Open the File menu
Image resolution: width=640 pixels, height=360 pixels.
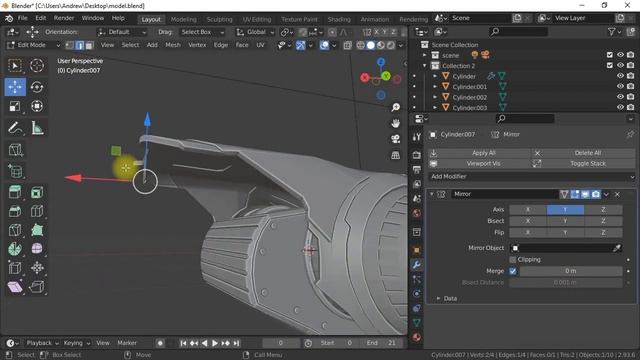23,18
